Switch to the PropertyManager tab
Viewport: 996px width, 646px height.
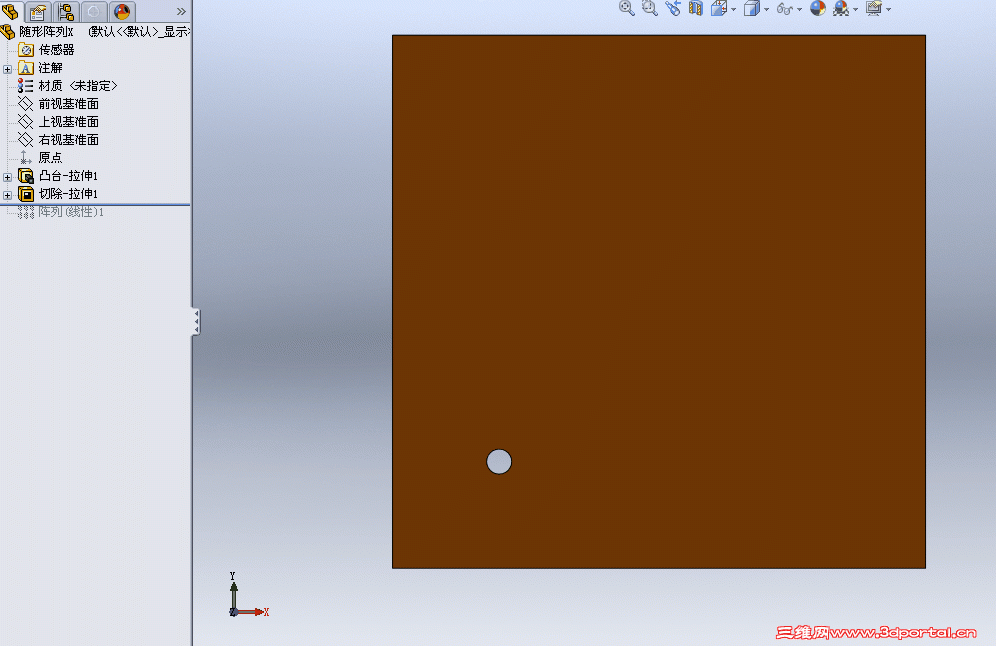(x=37, y=11)
